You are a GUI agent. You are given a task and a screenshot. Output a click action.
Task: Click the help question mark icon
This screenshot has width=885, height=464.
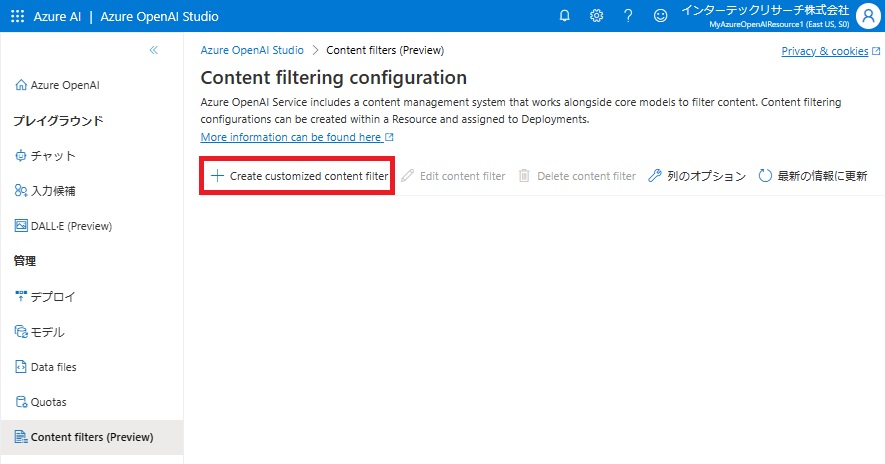tap(628, 16)
